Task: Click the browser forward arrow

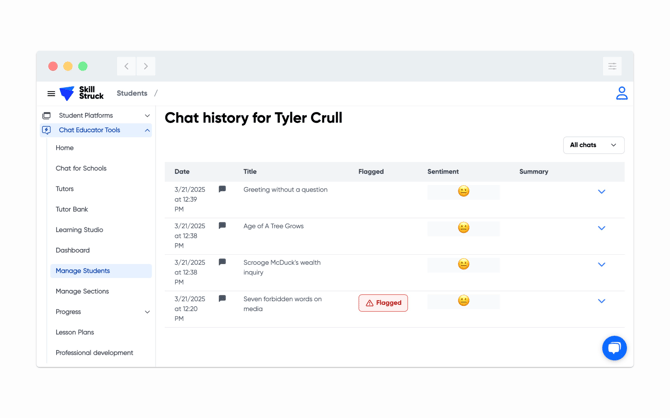Action: [146, 66]
